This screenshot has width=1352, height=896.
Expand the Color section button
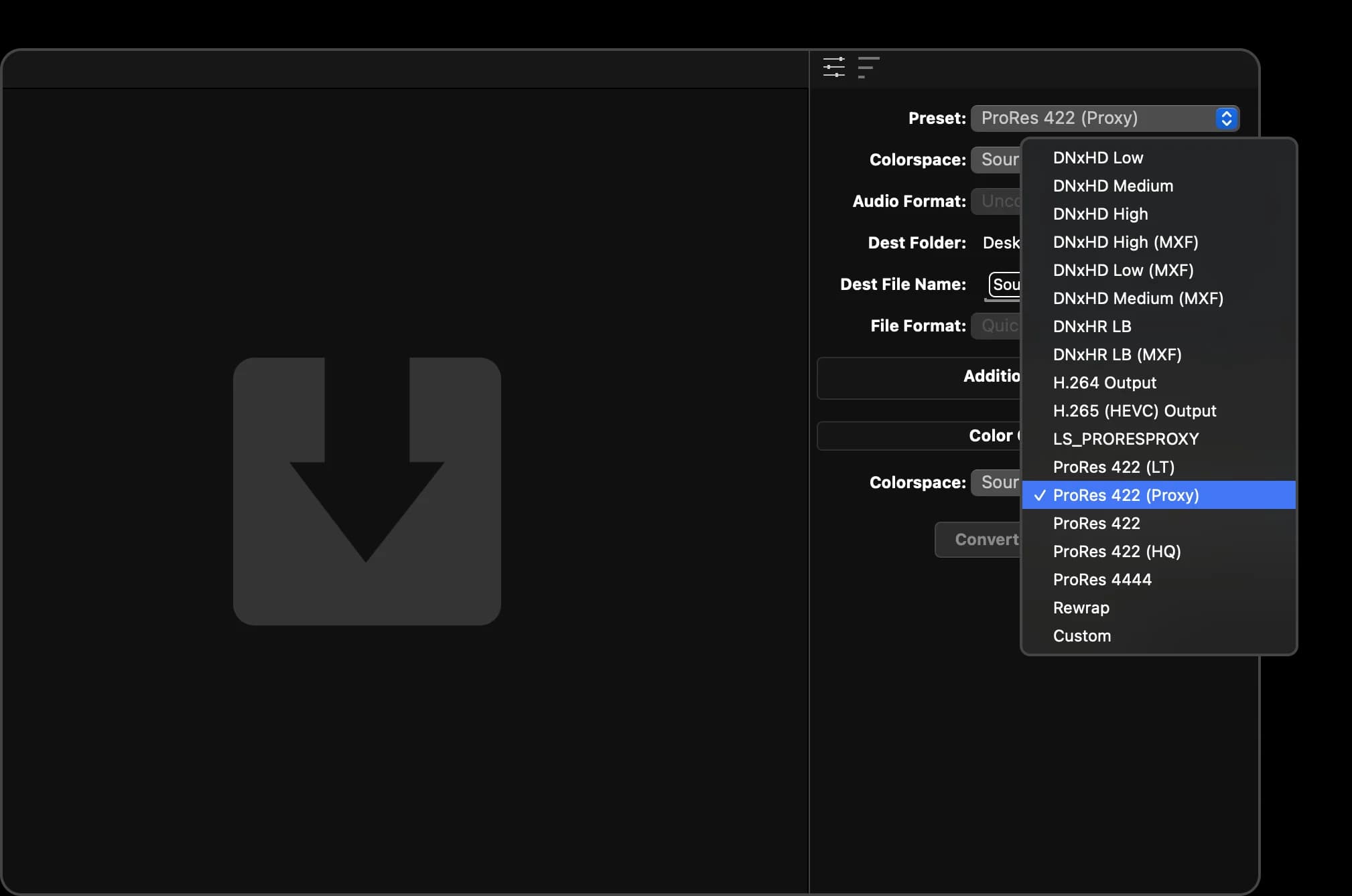click(x=919, y=436)
